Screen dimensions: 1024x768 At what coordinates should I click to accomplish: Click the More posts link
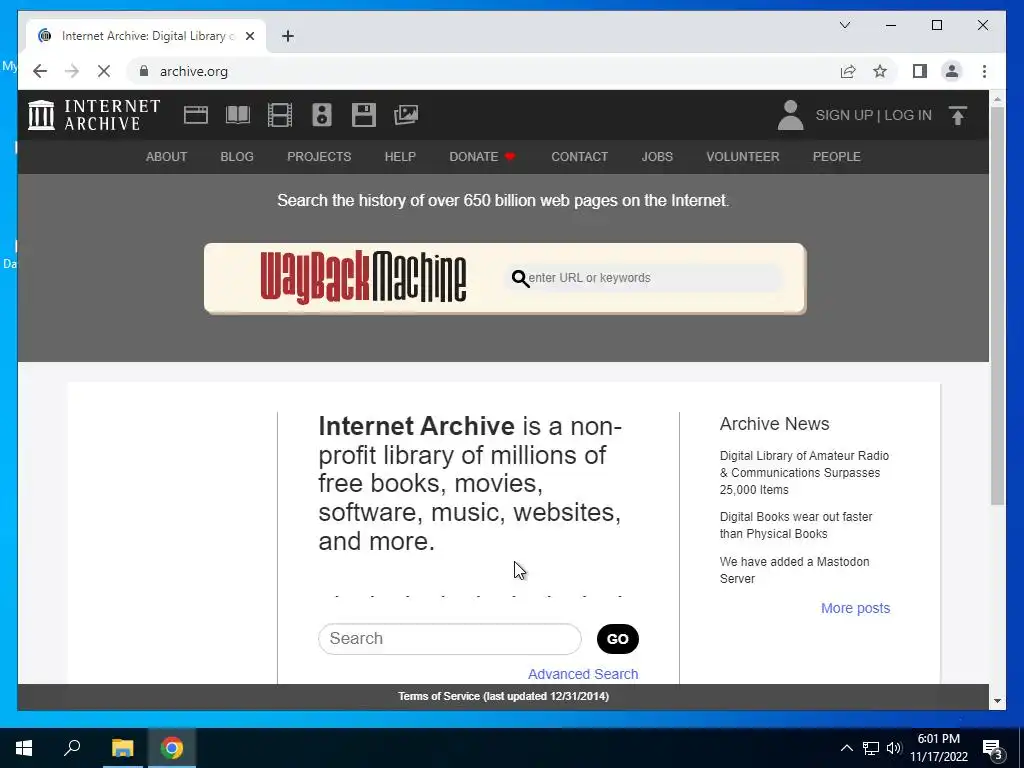point(856,608)
